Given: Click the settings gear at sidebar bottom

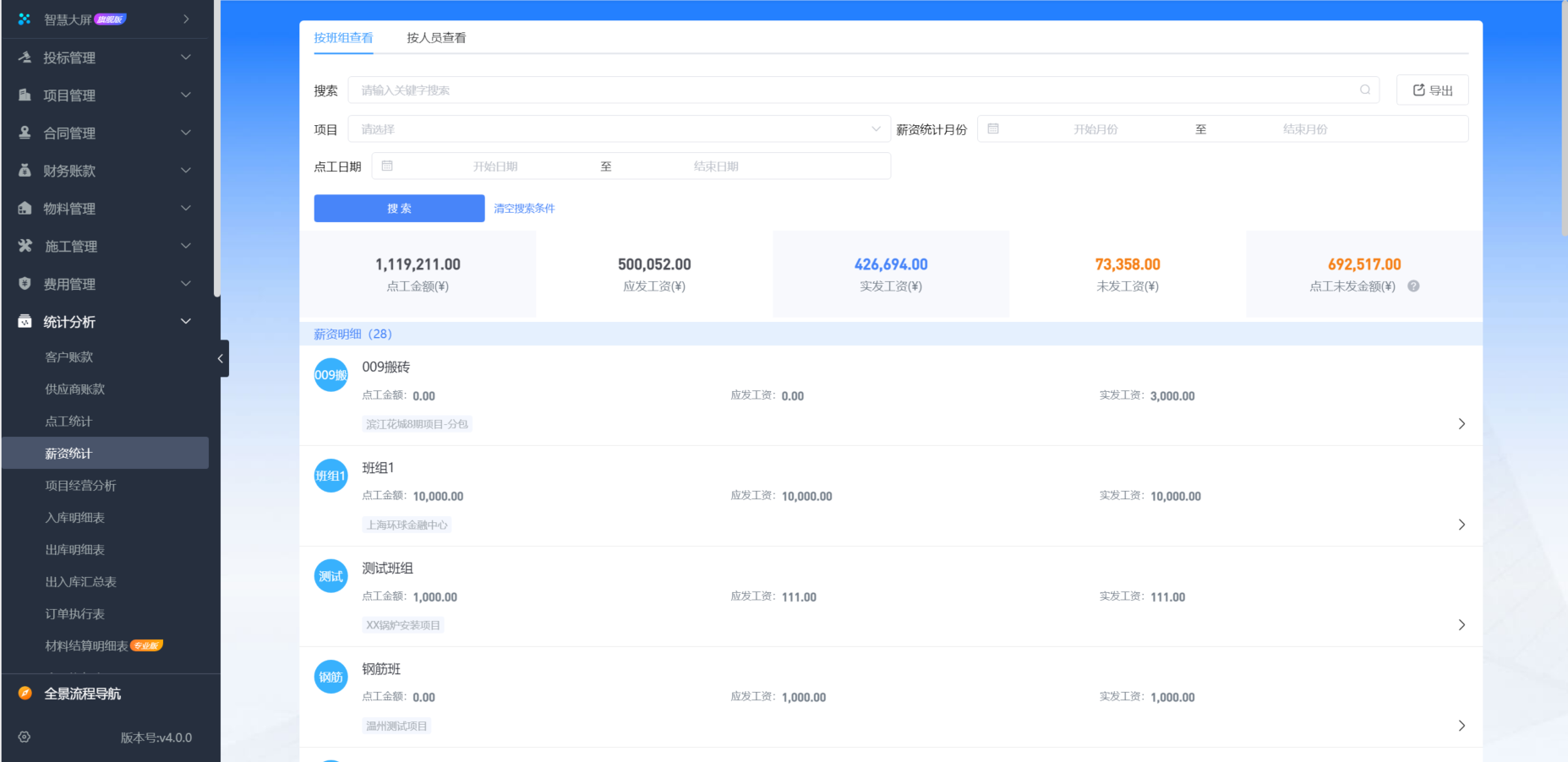Looking at the screenshot, I should (x=24, y=737).
